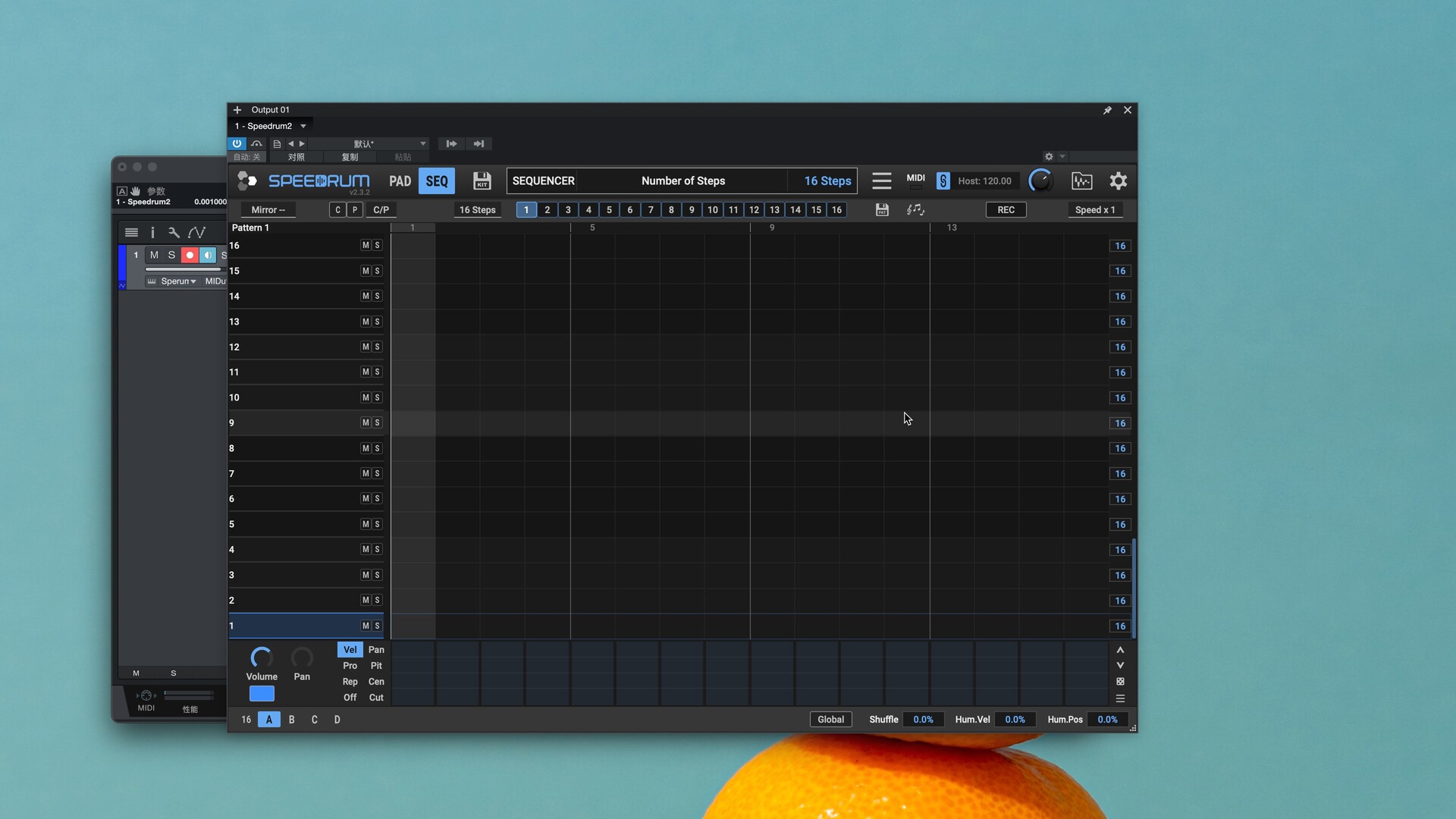Solo pad row 5

pyautogui.click(x=377, y=525)
